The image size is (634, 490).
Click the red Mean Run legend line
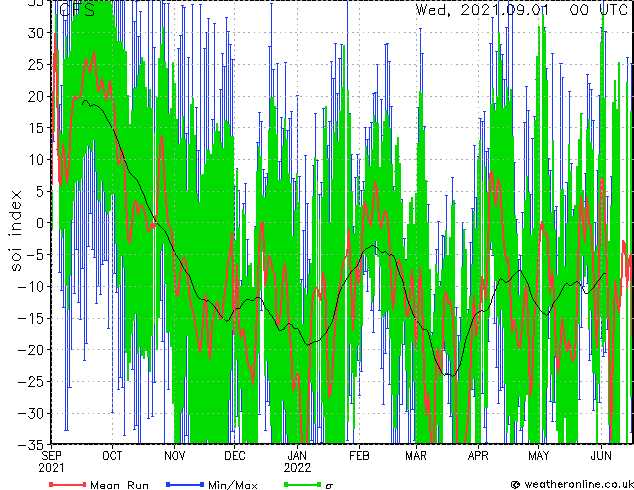[x=68, y=484]
